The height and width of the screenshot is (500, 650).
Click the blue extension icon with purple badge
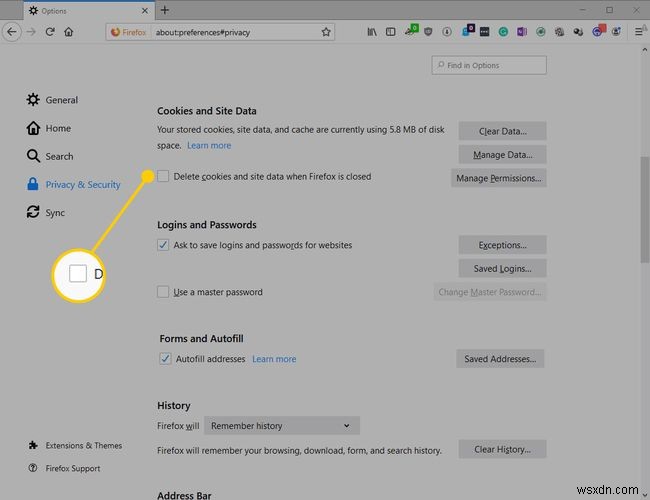tap(468, 30)
